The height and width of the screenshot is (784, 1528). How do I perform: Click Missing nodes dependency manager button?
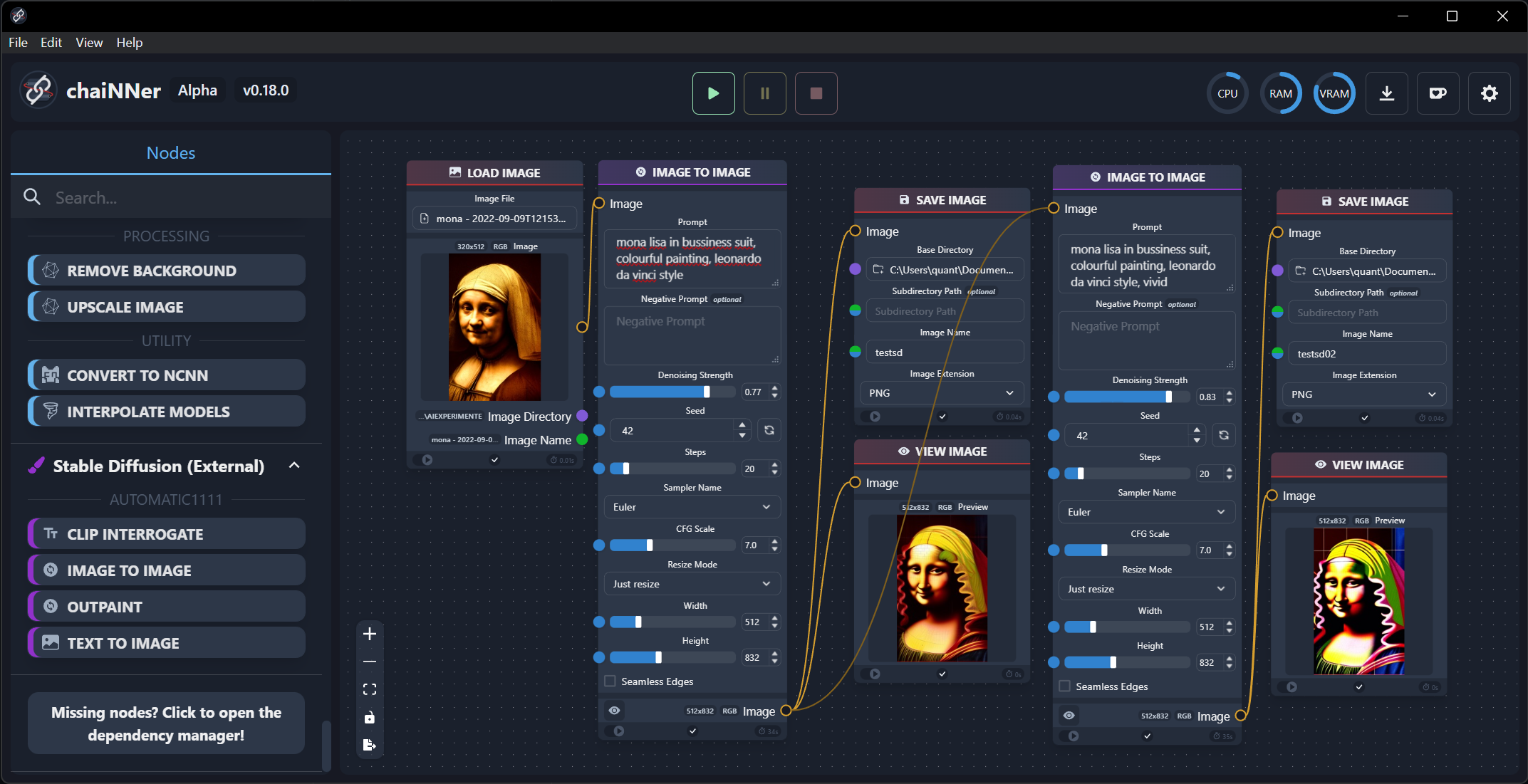pyautogui.click(x=166, y=724)
